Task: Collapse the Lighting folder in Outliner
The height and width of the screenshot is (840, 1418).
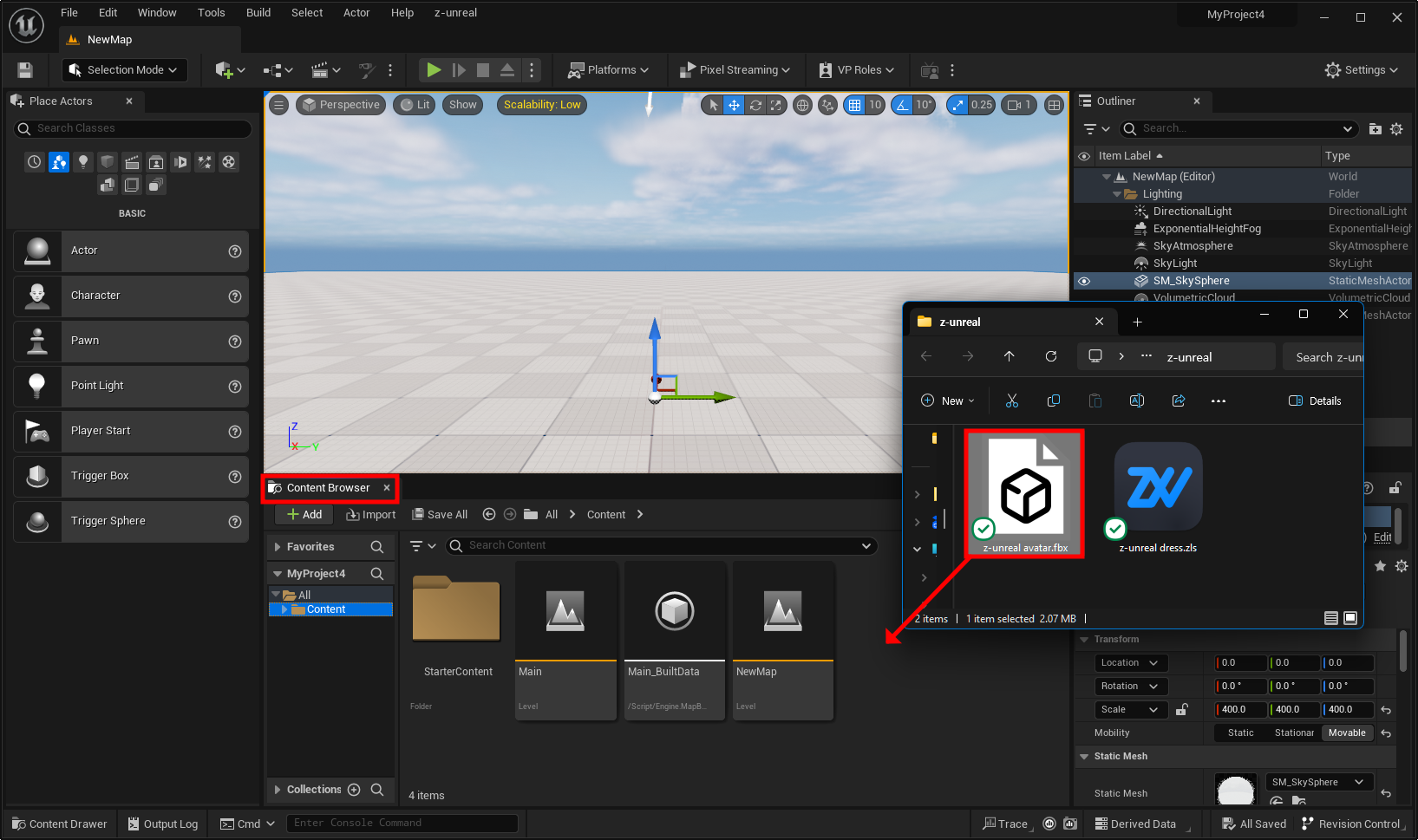Action: tap(1116, 194)
